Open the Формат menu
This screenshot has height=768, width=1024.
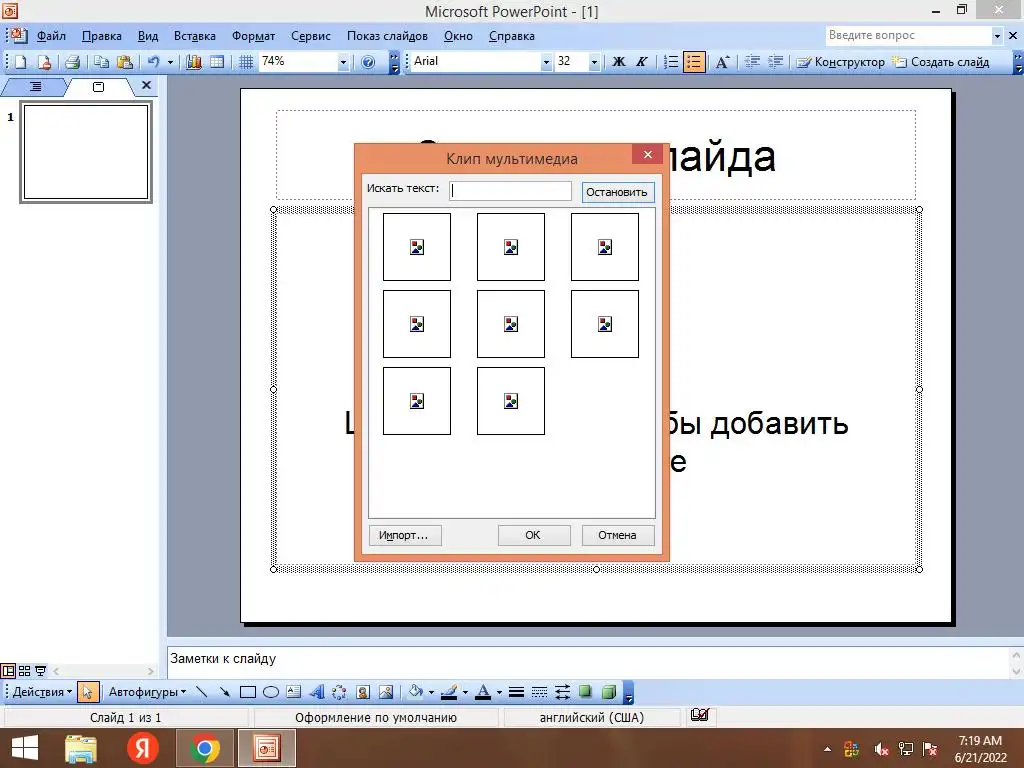tap(253, 36)
